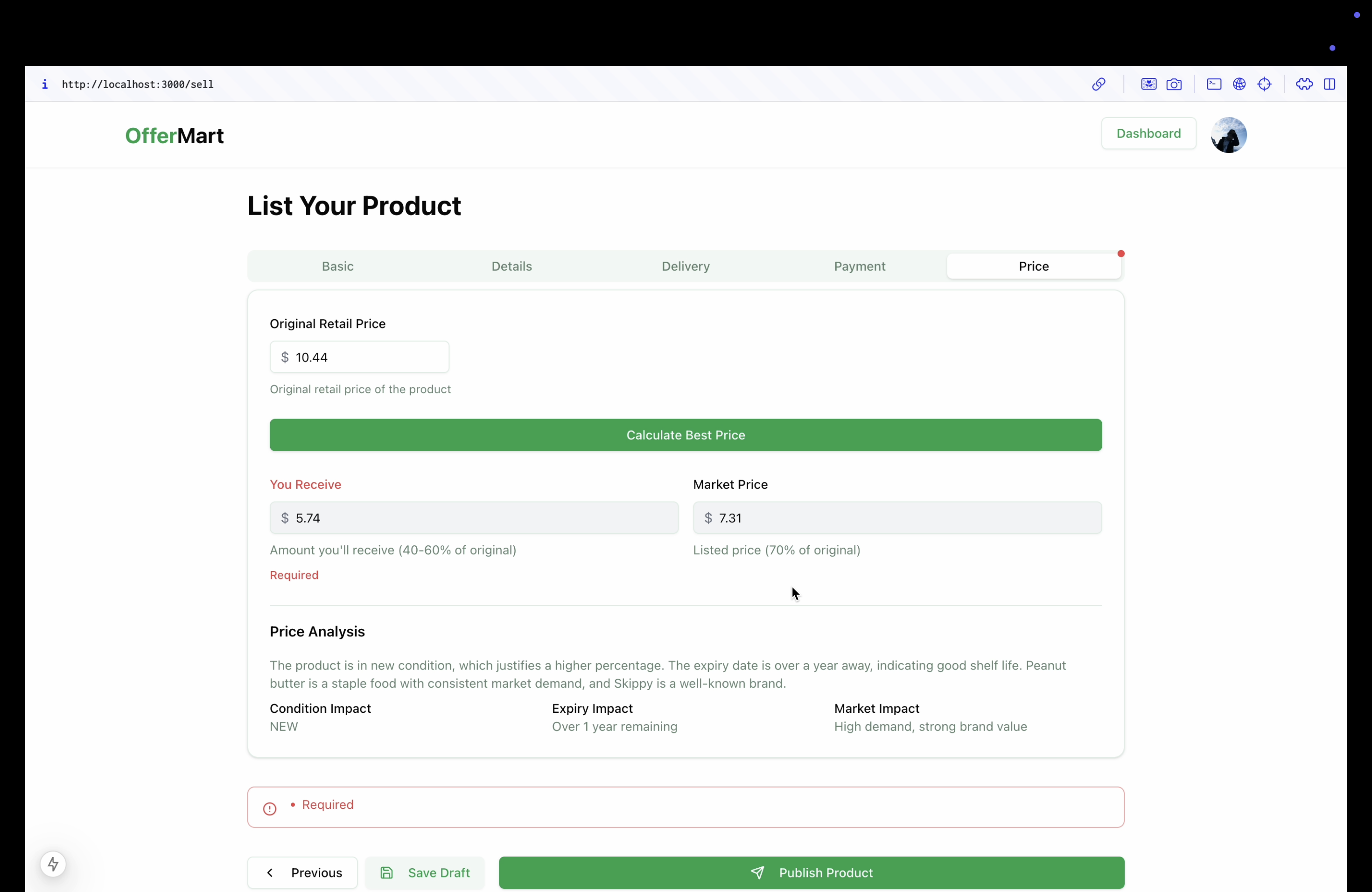1372x892 pixels.
Task: Switch to the Delivery tab
Action: tap(685, 266)
